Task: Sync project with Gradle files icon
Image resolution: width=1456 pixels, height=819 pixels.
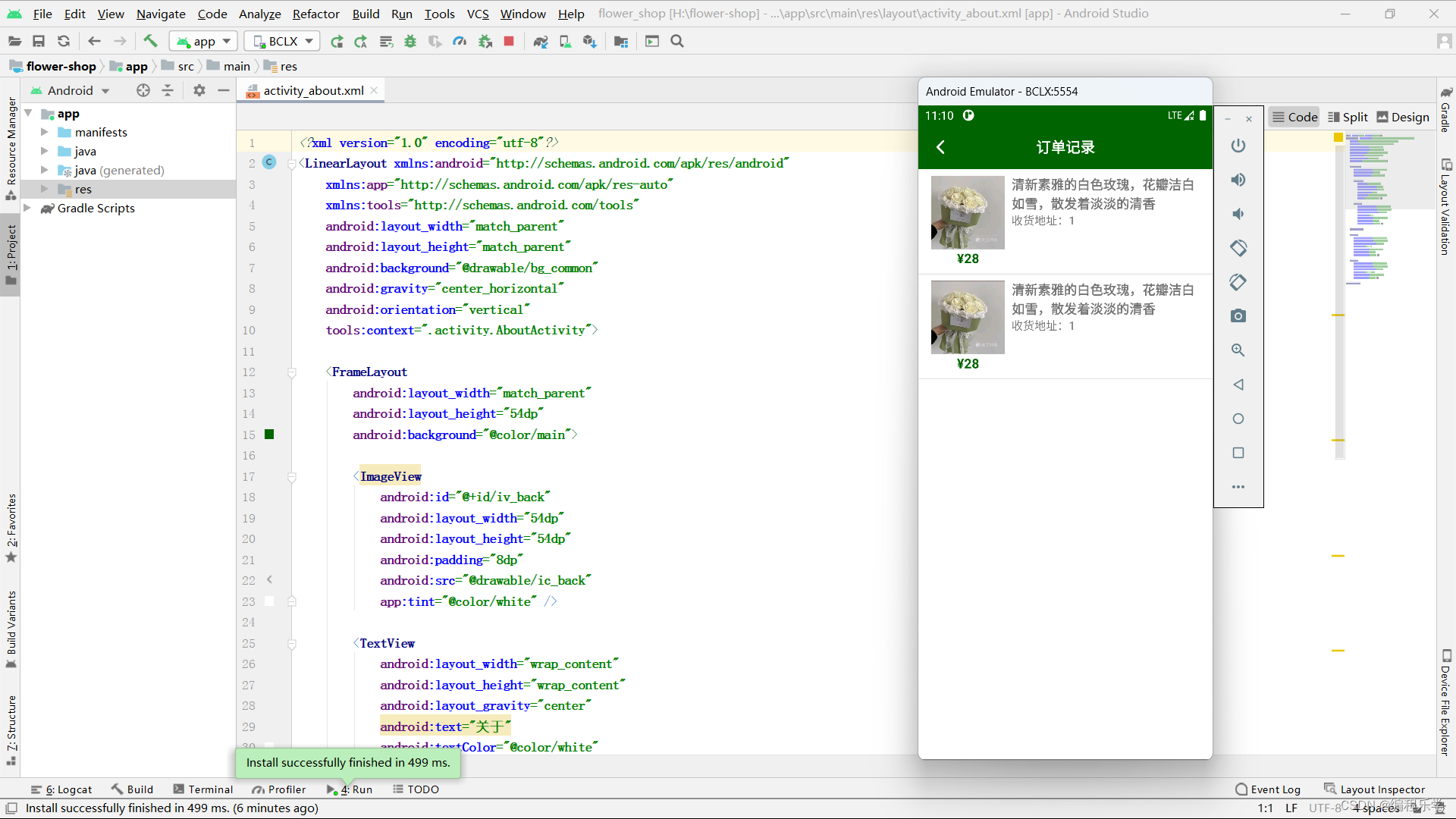Action: [541, 41]
